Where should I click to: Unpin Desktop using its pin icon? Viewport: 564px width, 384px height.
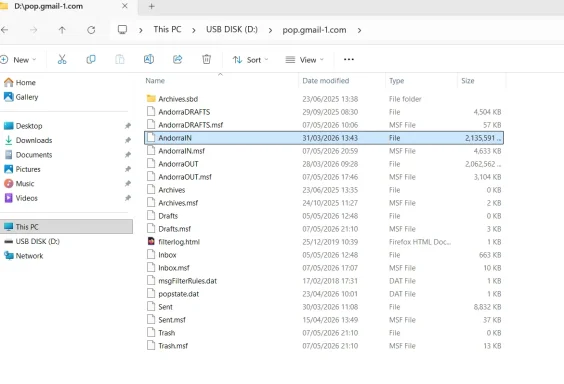(x=128, y=126)
